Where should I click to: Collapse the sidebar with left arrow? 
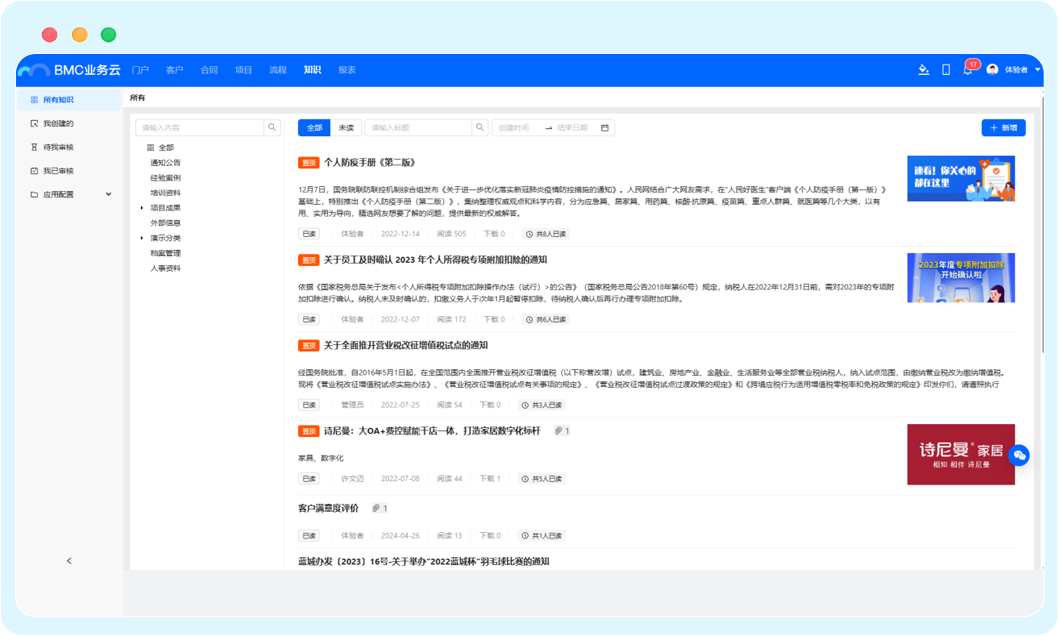tap(69, 561)
